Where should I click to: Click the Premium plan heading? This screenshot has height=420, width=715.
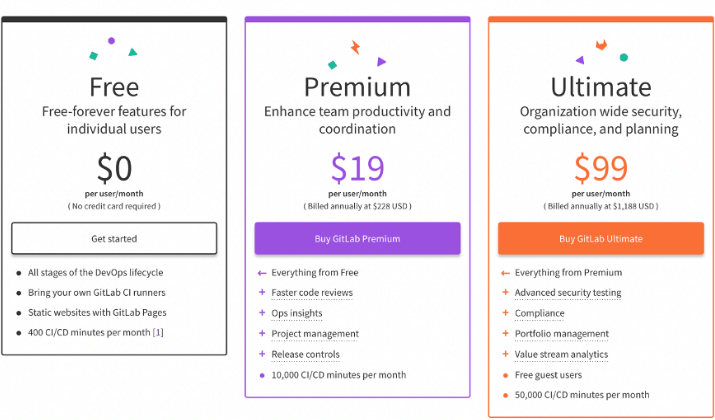[x=358, y=87]
